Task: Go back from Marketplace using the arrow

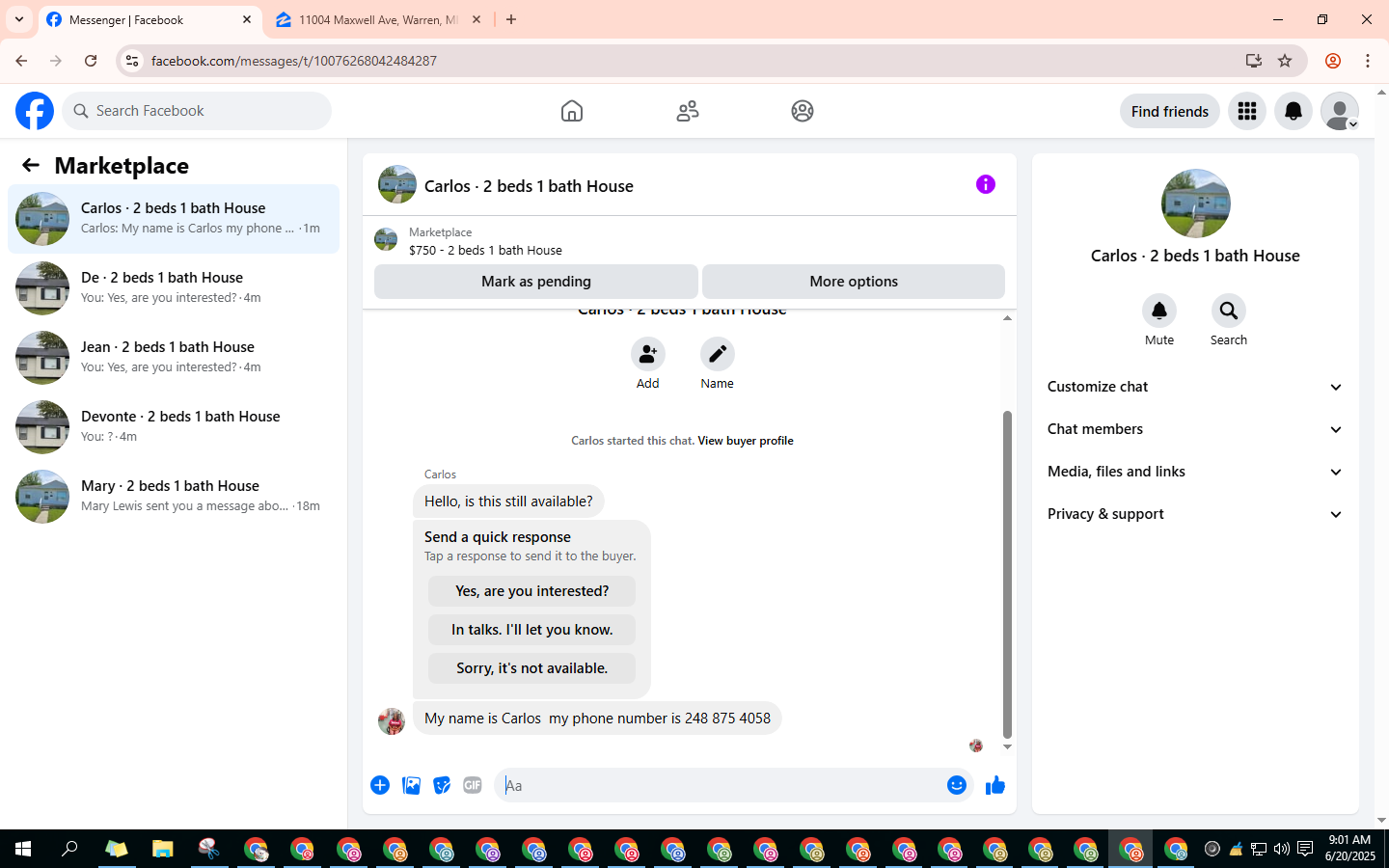Action: (31, 165)
